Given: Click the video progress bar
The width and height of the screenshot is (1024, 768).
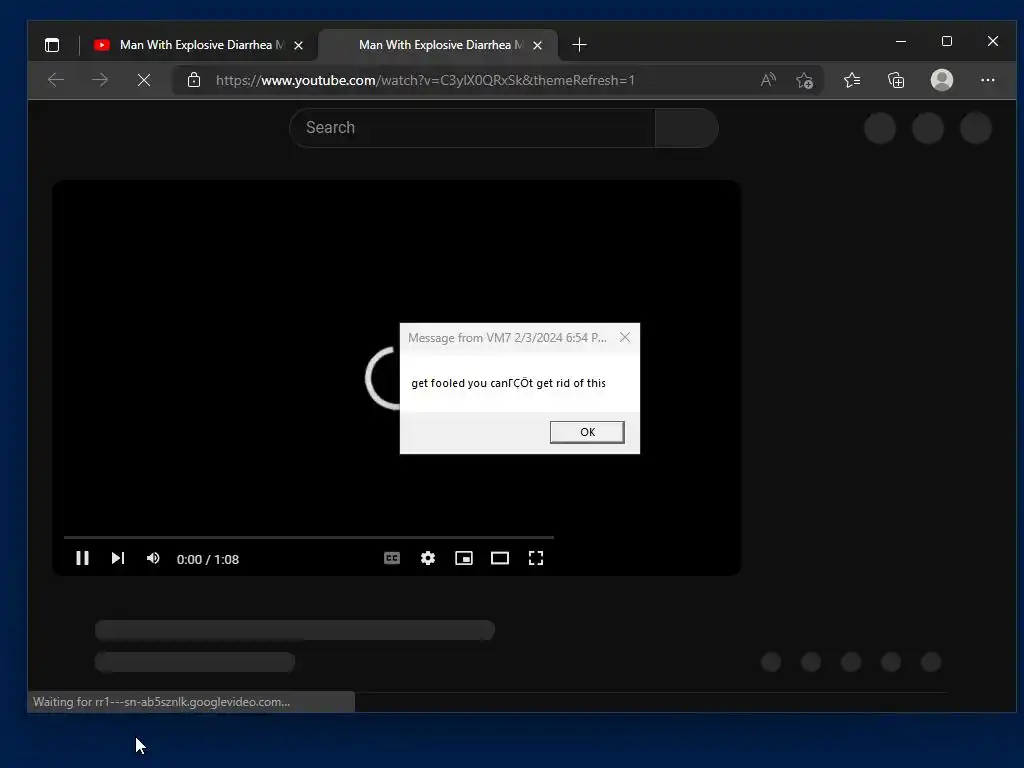Looking at the screenshot, I should click(x=309, y=537).
